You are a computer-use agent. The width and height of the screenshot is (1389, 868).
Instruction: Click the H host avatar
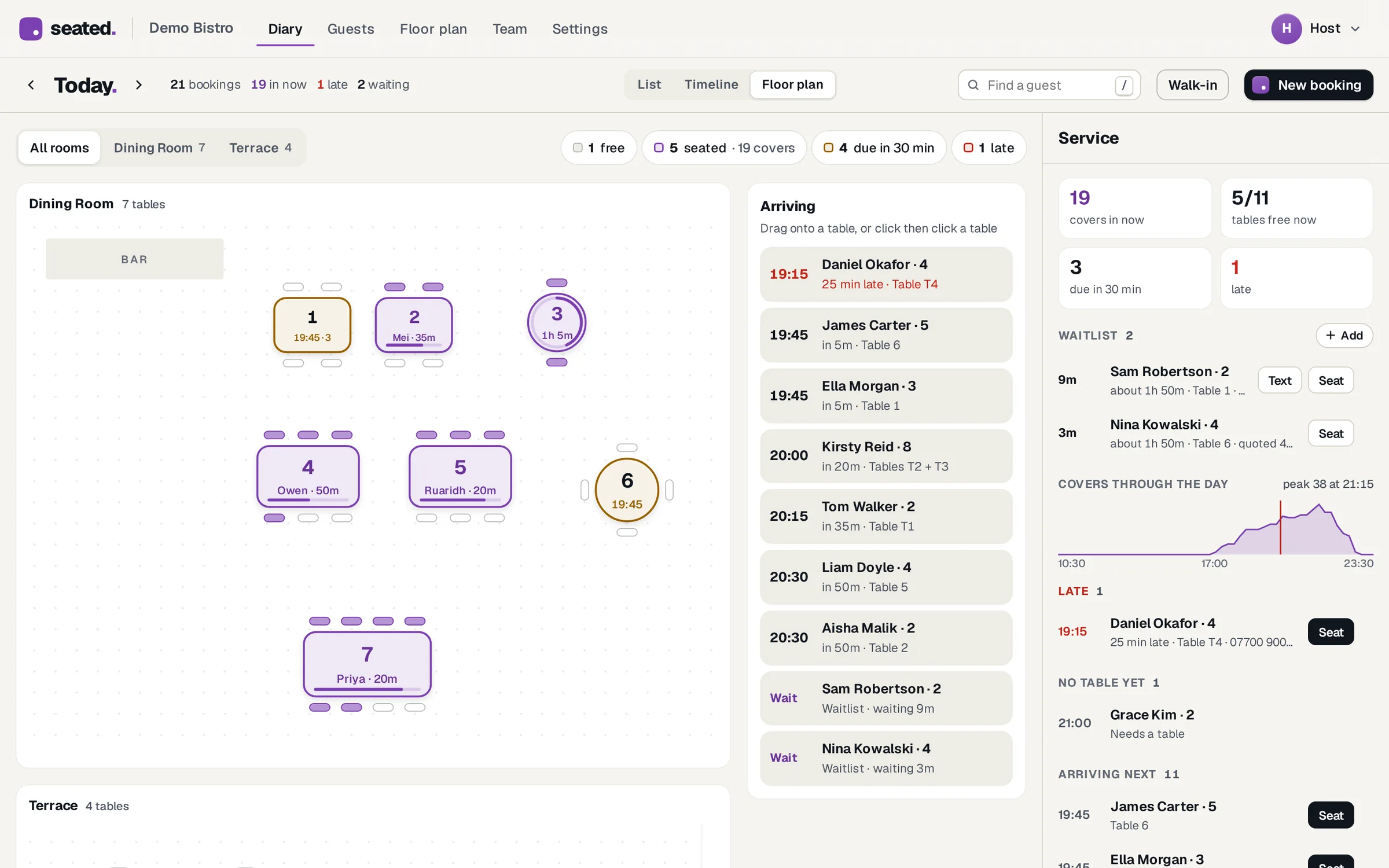1286,28
